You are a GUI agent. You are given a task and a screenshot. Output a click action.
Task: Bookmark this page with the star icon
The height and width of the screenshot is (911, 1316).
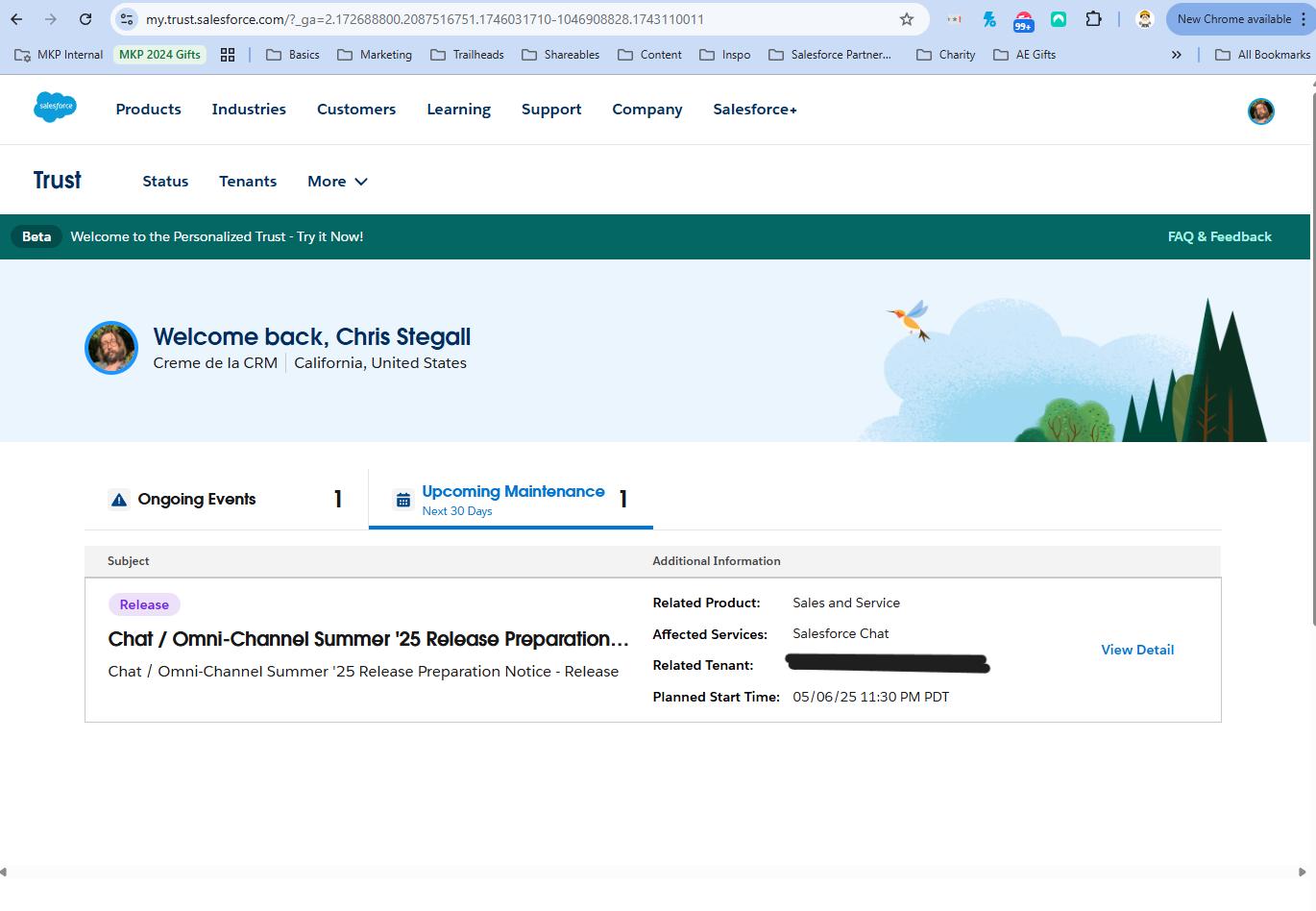pyautogui.click(x=906, y=19)
